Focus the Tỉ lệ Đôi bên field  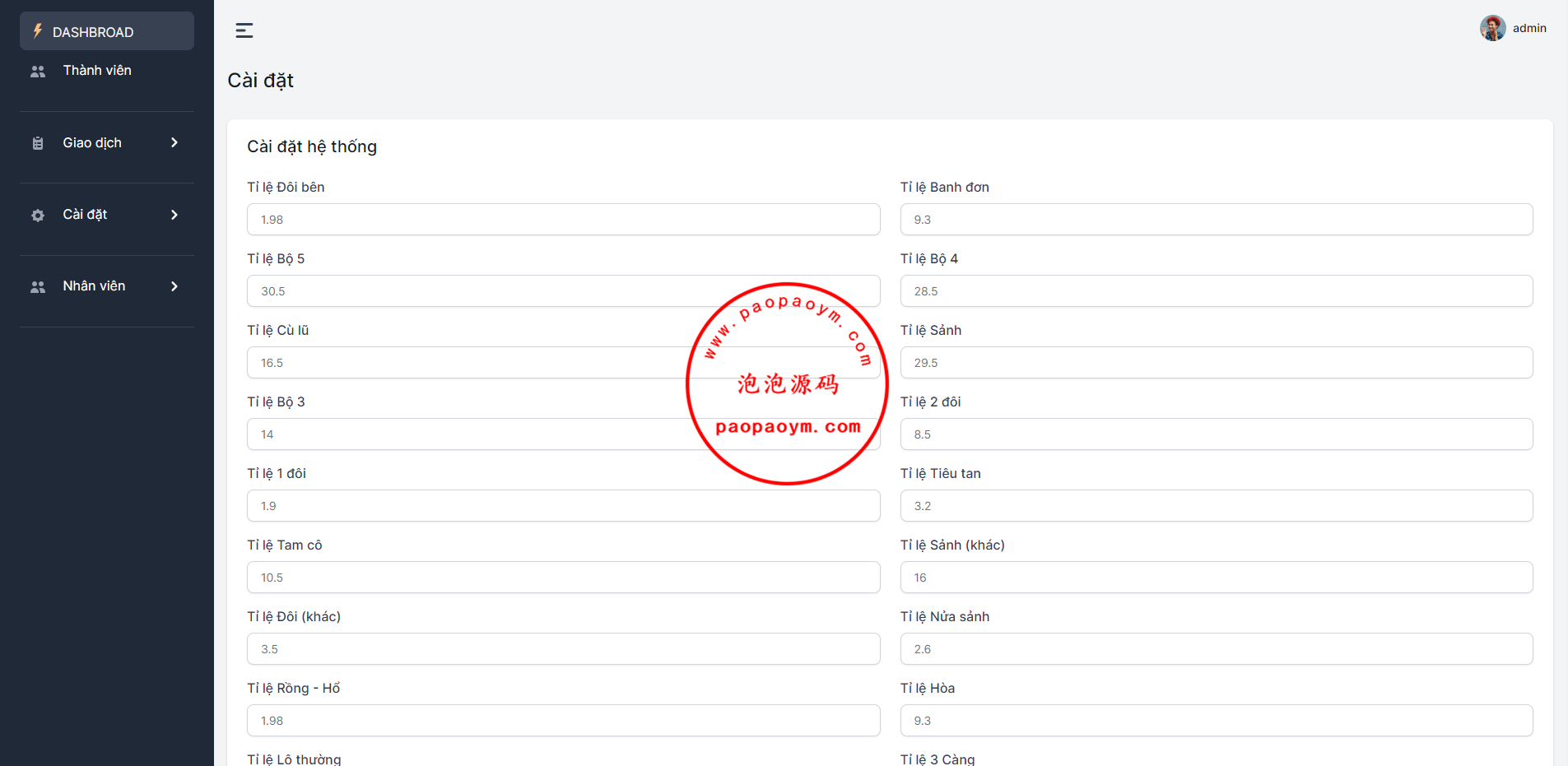[563, 220]
